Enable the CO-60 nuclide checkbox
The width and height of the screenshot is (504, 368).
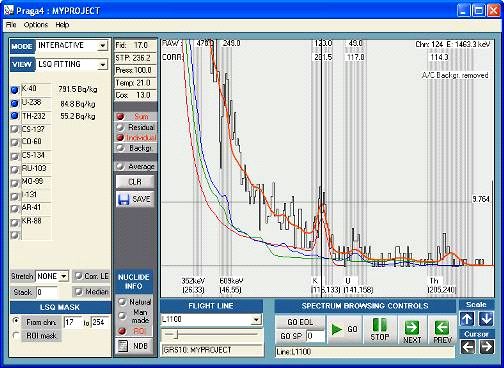point(15,142)
